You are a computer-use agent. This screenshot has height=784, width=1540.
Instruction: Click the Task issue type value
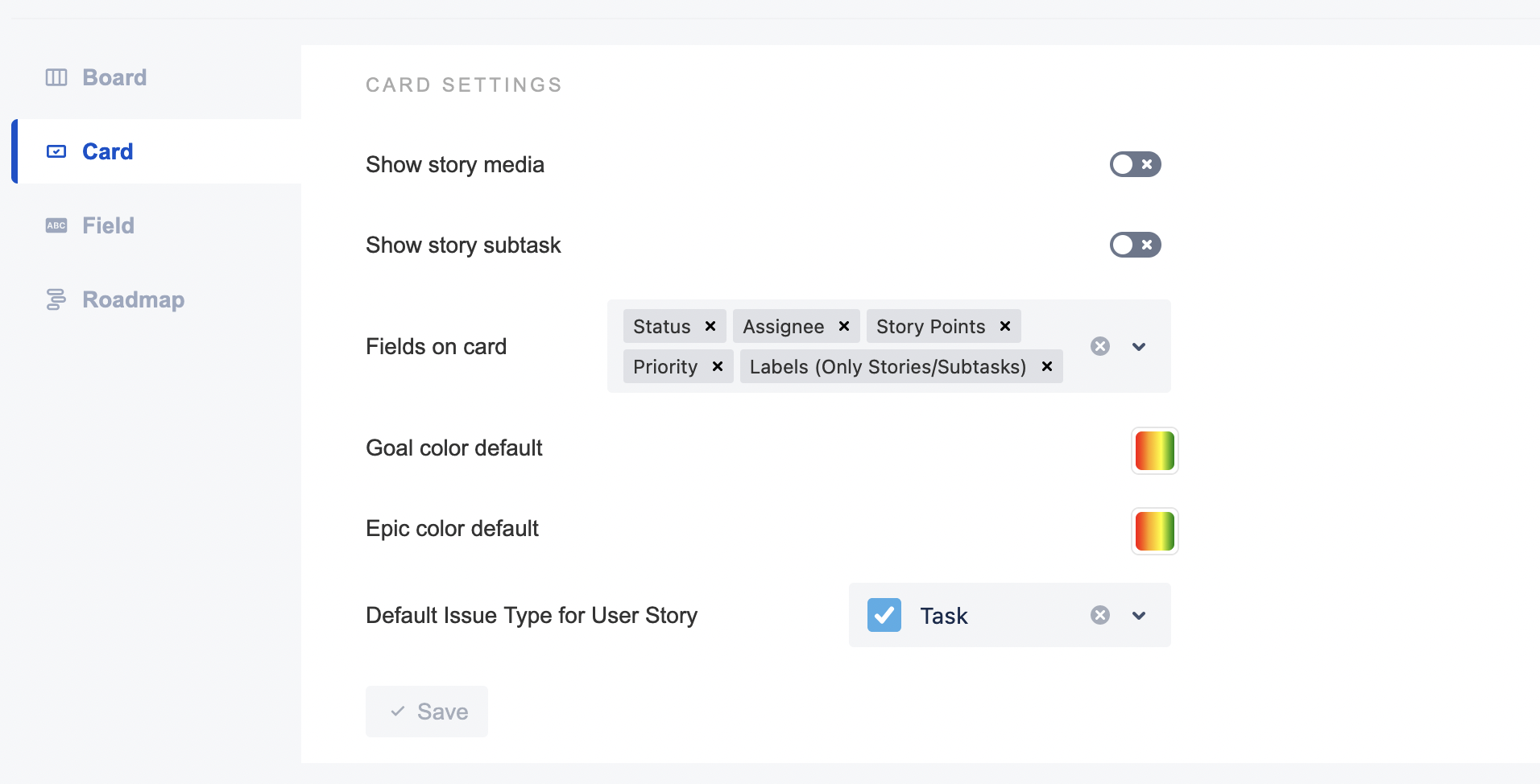(x=943, y=616)
